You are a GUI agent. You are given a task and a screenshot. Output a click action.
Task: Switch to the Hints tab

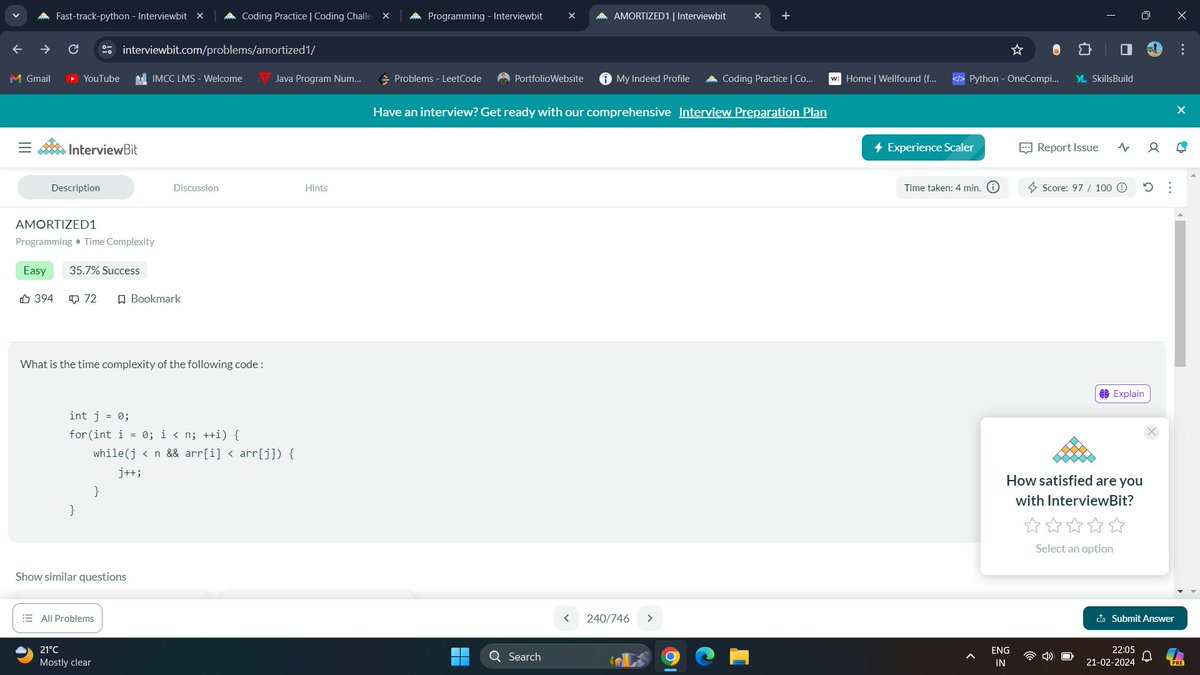(x=316, y=187)
